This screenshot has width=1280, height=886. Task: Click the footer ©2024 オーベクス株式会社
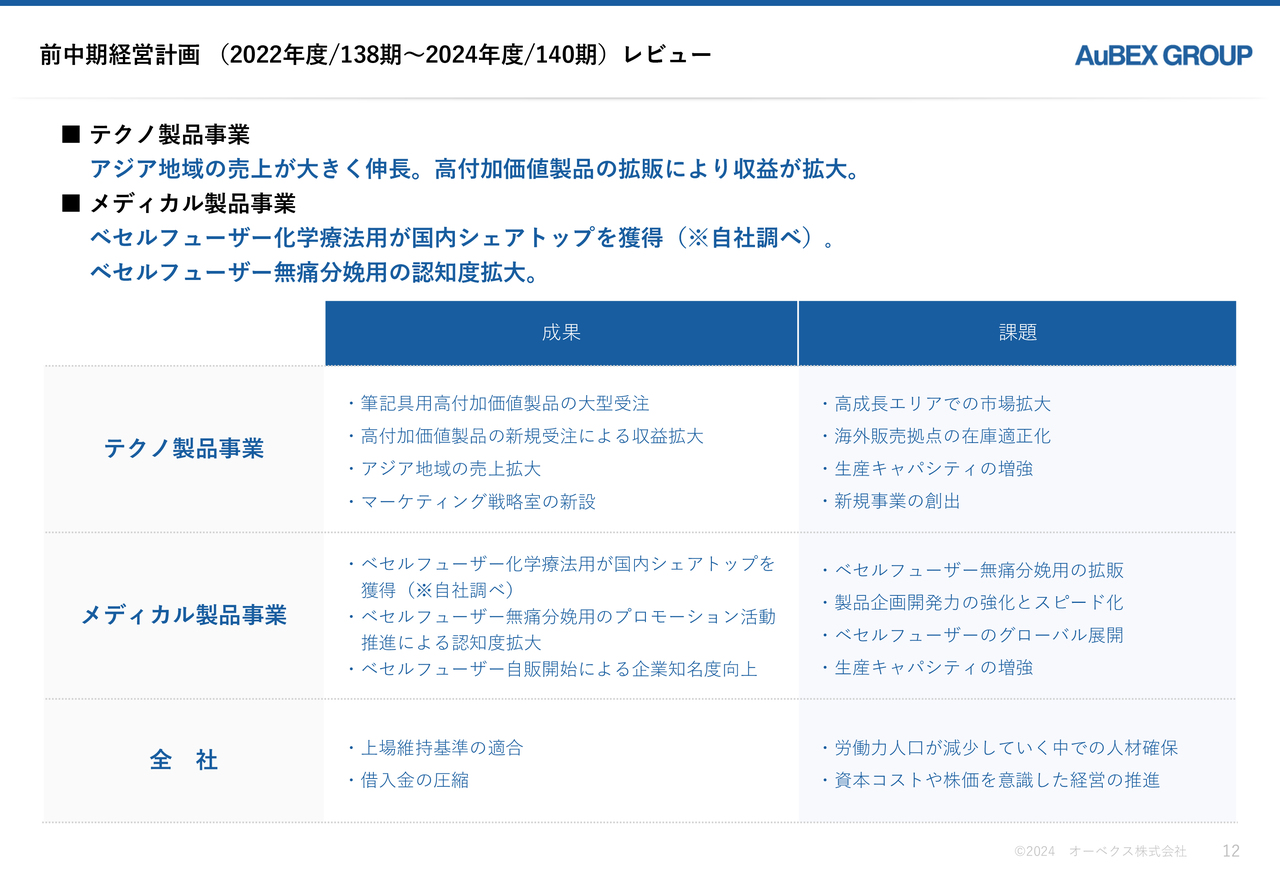point(1100,851)
